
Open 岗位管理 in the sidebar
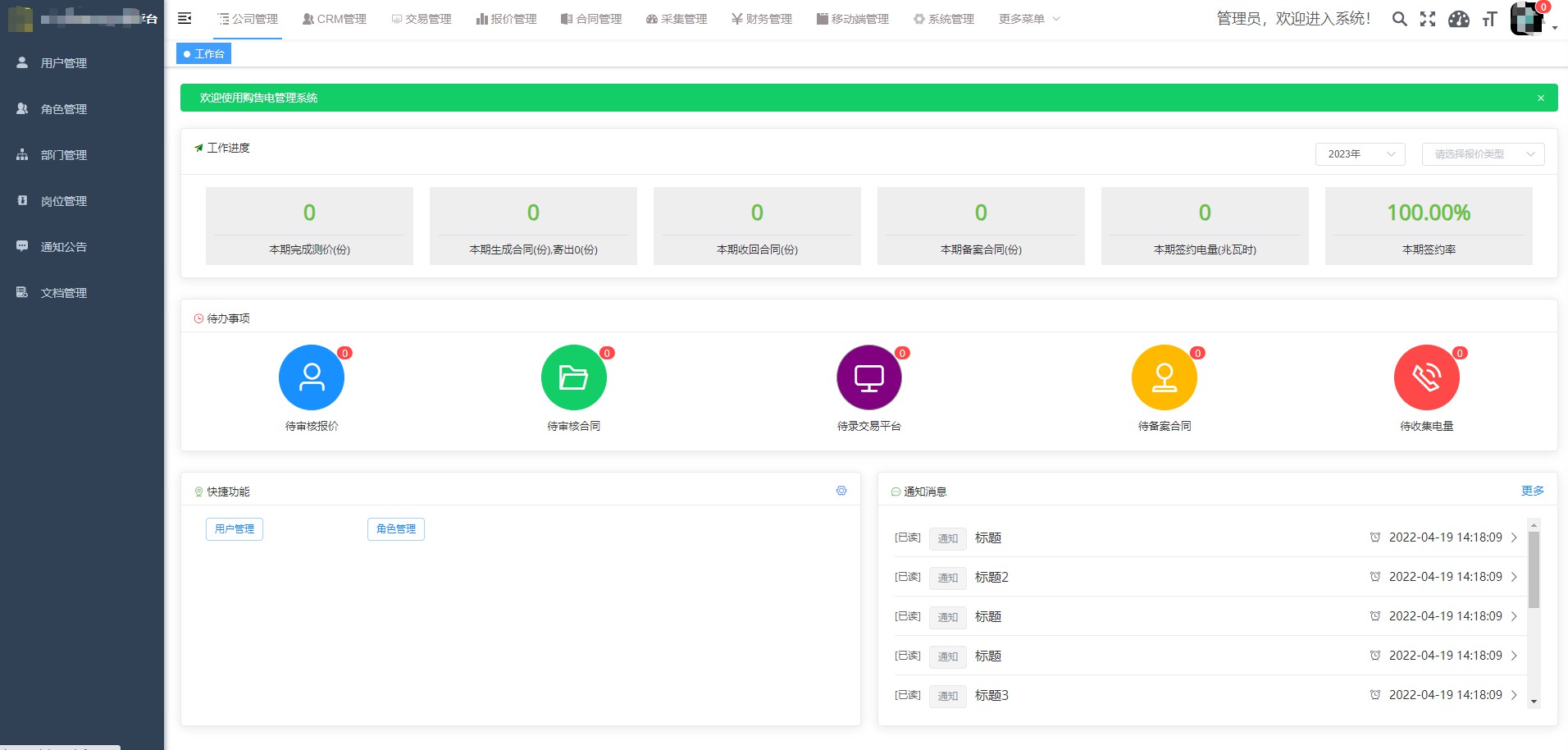point(82,200)
